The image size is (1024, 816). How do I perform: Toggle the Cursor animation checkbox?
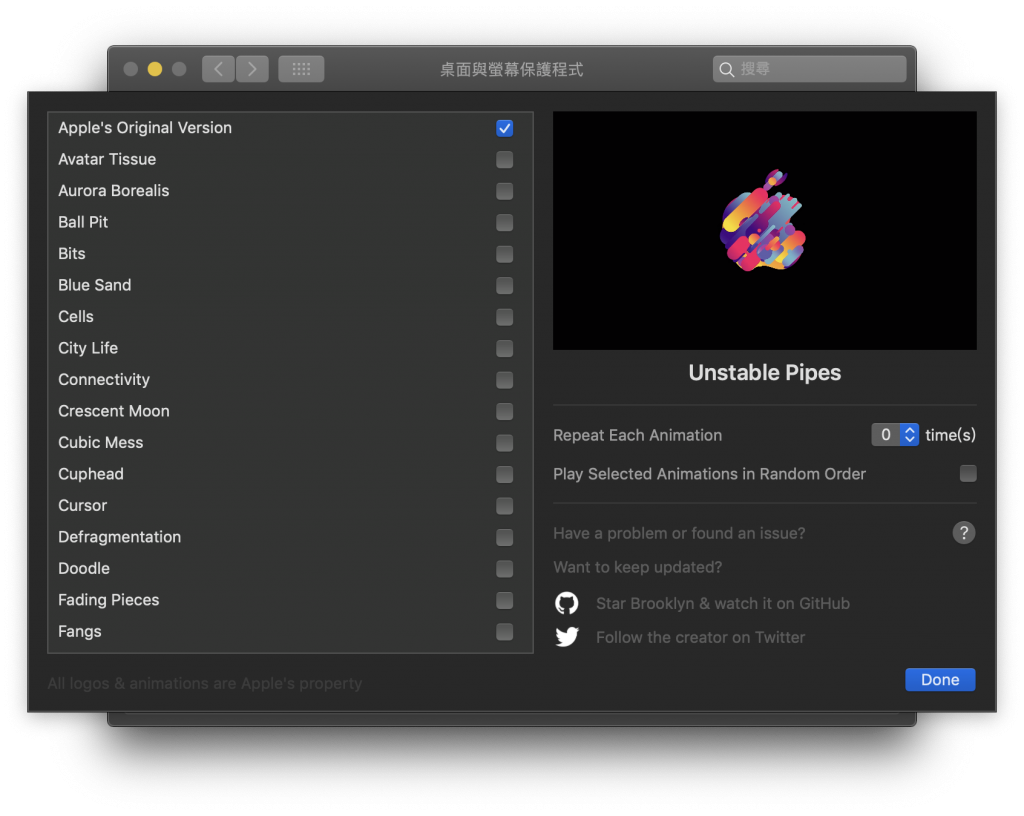504,506
